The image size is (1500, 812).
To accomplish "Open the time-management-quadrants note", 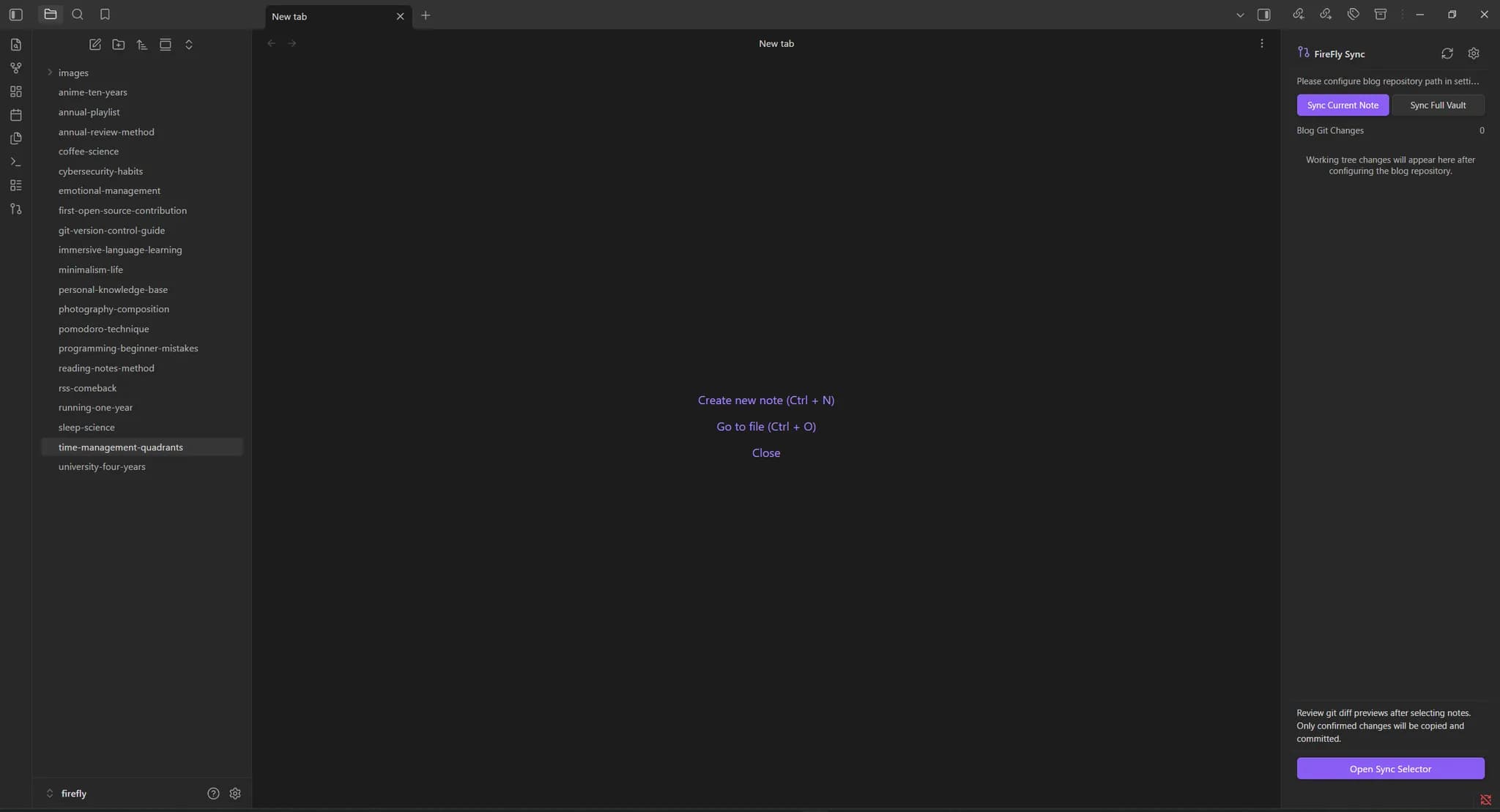I will (x=142, y=447).
